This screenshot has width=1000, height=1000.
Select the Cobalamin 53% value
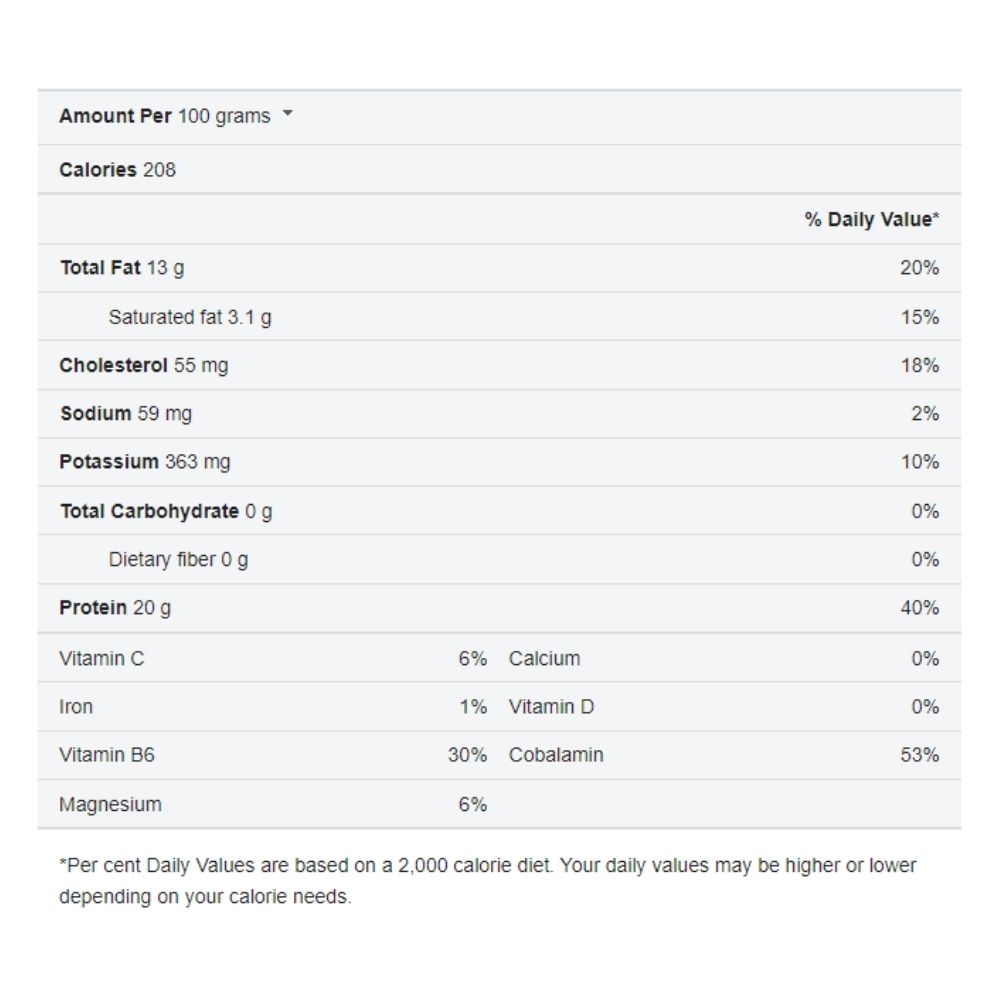click(x=919, y=755)
